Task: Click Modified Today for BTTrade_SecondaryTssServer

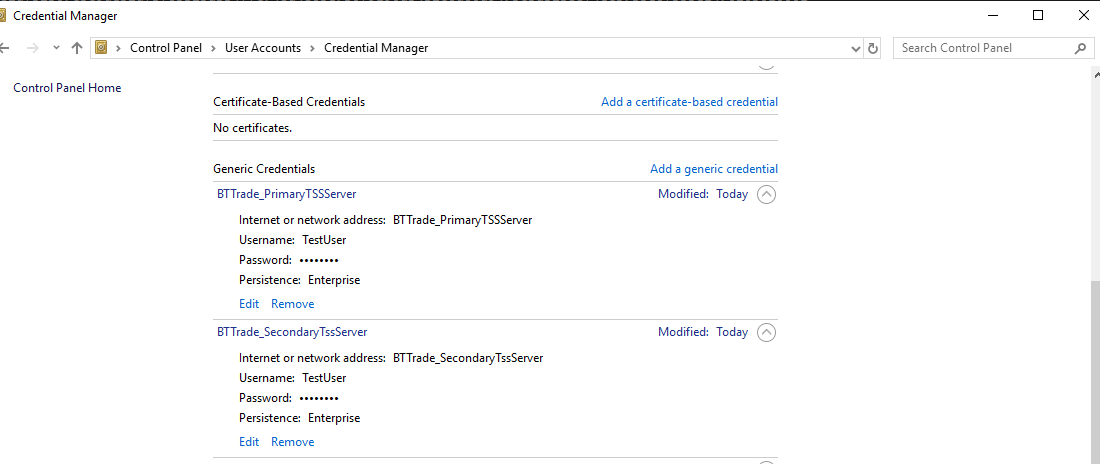Action: 703,331
